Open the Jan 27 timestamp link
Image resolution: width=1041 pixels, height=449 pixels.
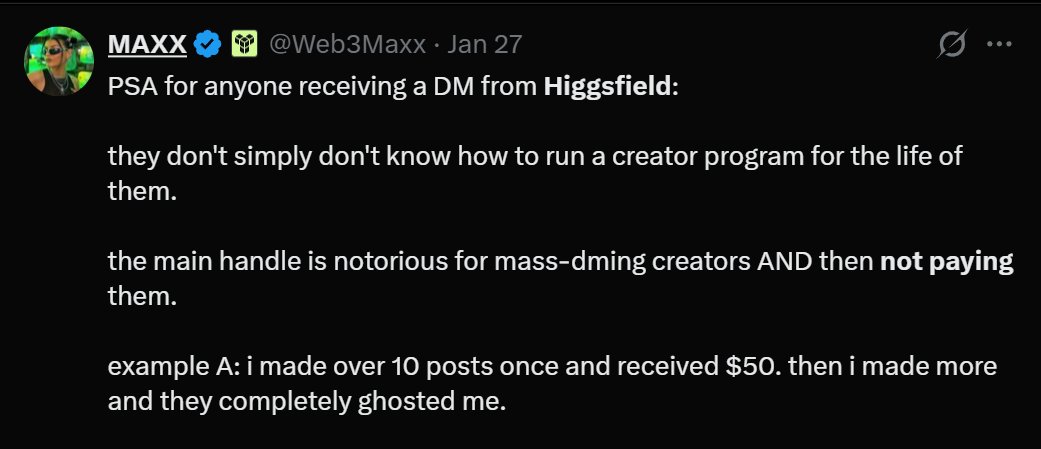tap(485, 44)
